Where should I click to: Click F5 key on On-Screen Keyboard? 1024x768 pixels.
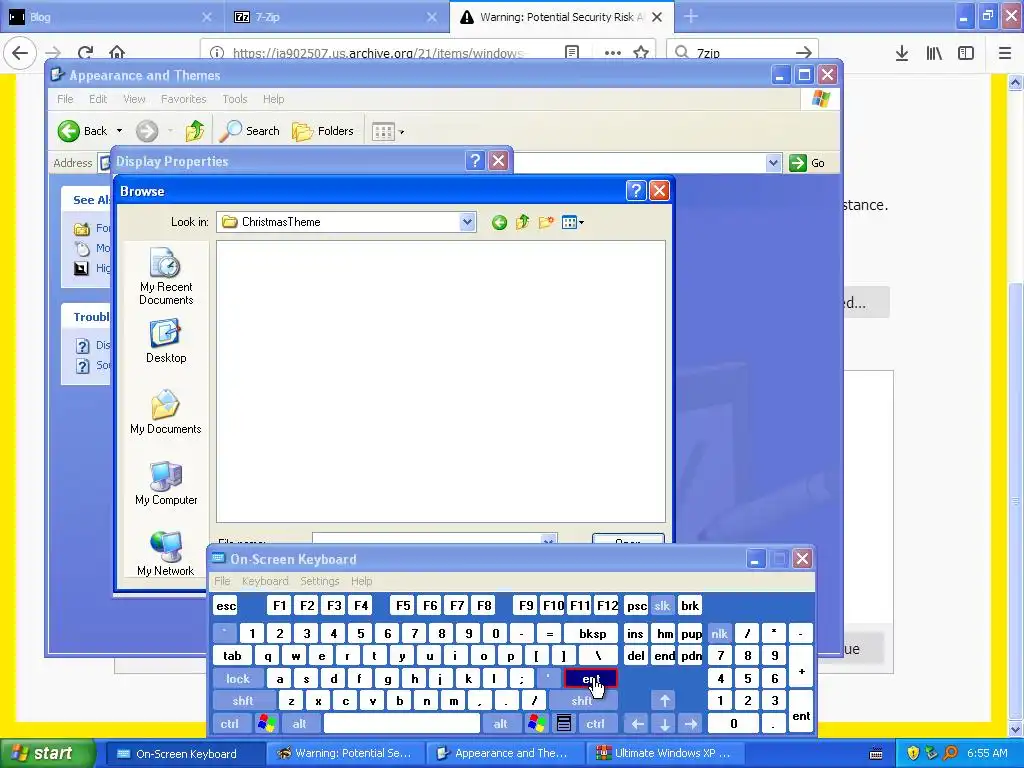pyautogui.click(x=403, y=606)
